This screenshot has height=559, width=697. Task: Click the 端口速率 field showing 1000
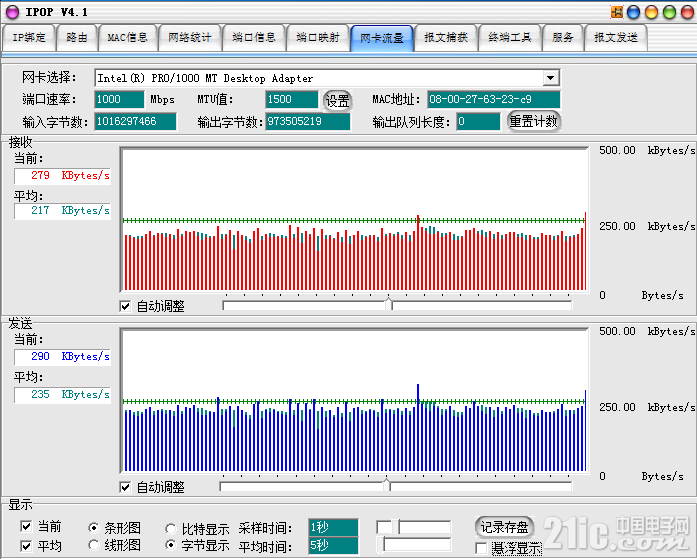[119, 100]
